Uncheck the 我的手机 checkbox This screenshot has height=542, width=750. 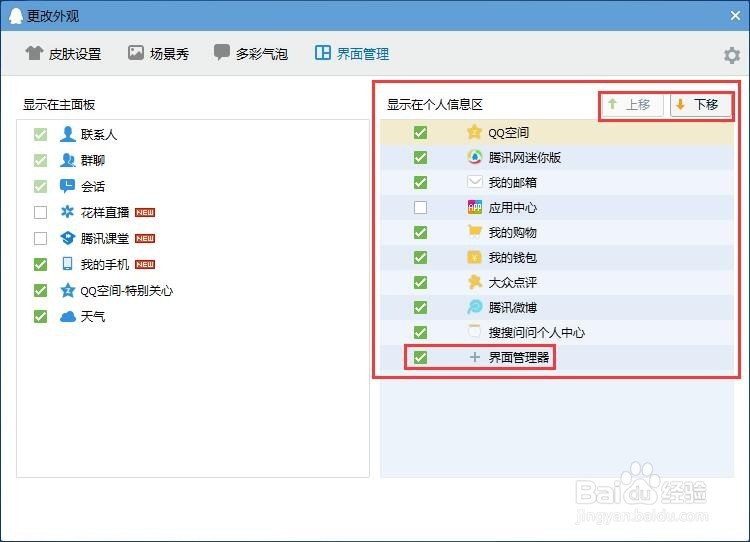pos(41,264)
